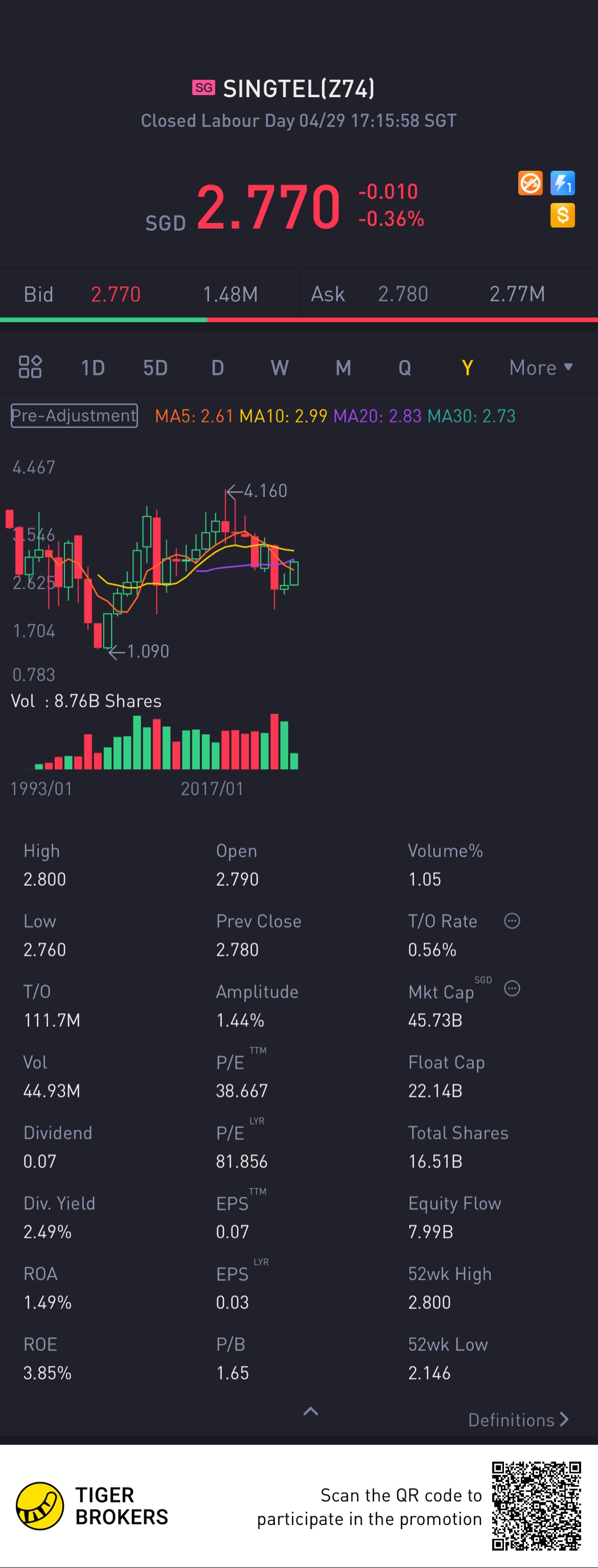Viewport: 598px width, 1568px height.
Task: Tap the orange no-short-selling badge icon
Action: pos(530,183)
